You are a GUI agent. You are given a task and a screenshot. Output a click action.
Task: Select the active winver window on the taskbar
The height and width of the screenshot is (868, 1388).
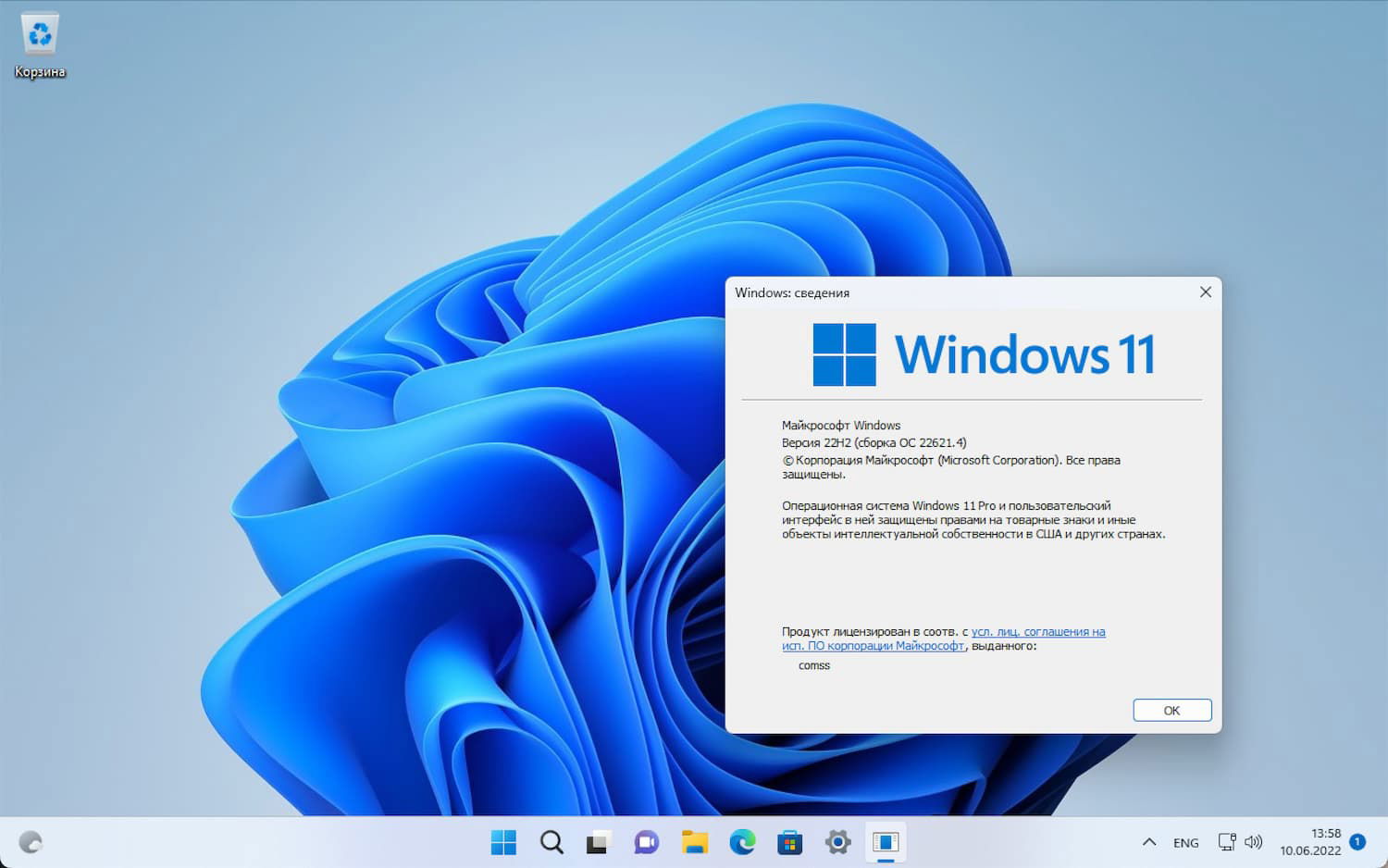(886, 842)
